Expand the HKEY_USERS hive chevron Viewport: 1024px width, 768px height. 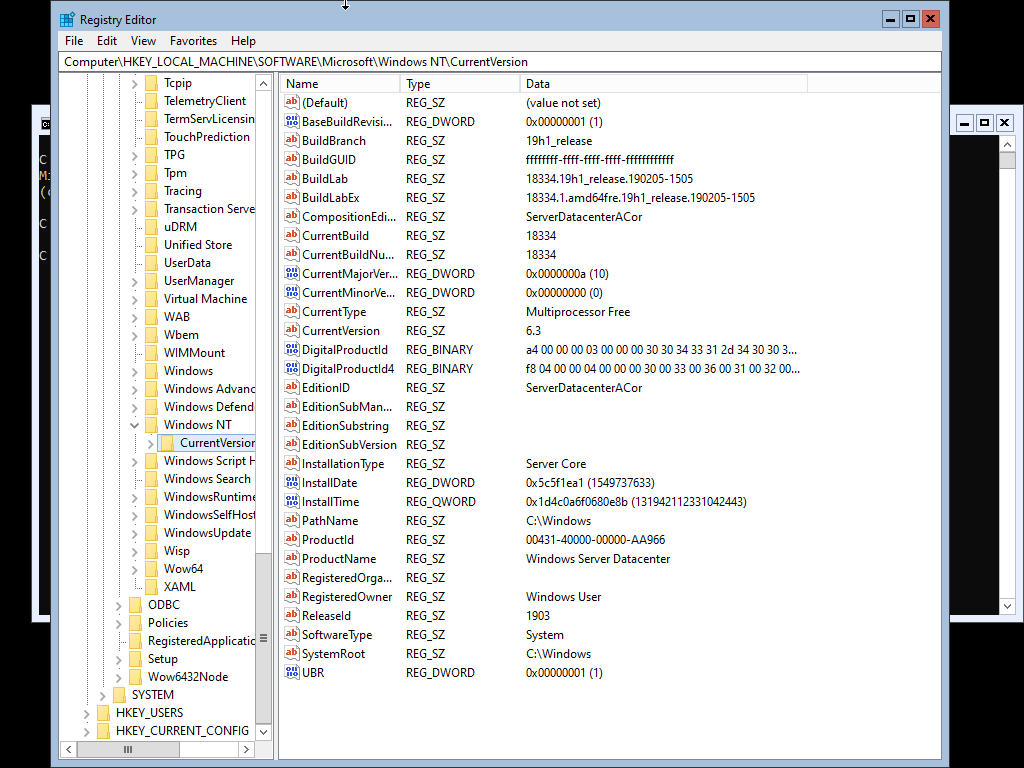[86, 713]
